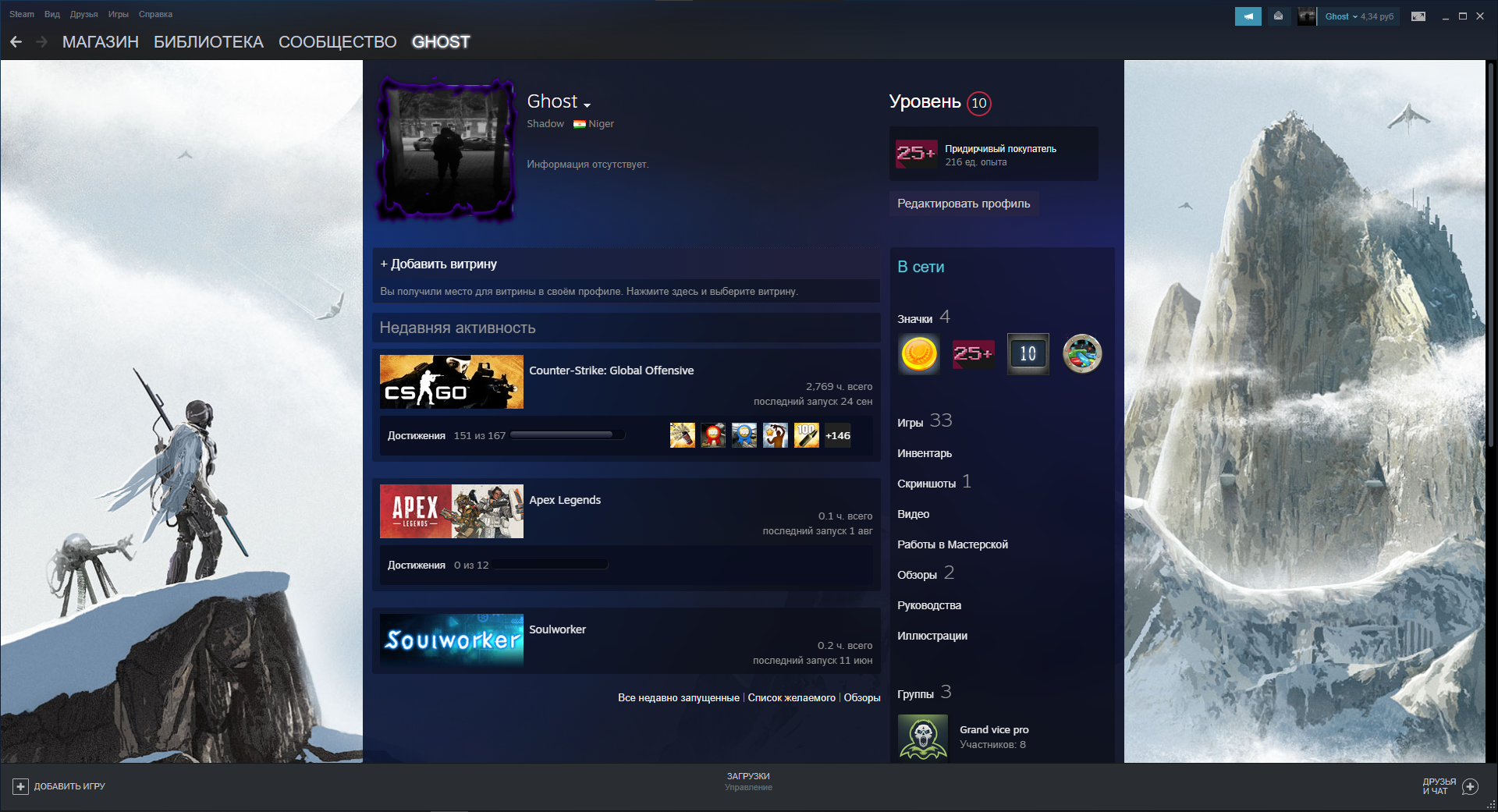This screenshot has height=812, width=1498.
Task: Open the Иллюстрации link
Action: pyautogui.click(x=932, y=636)
